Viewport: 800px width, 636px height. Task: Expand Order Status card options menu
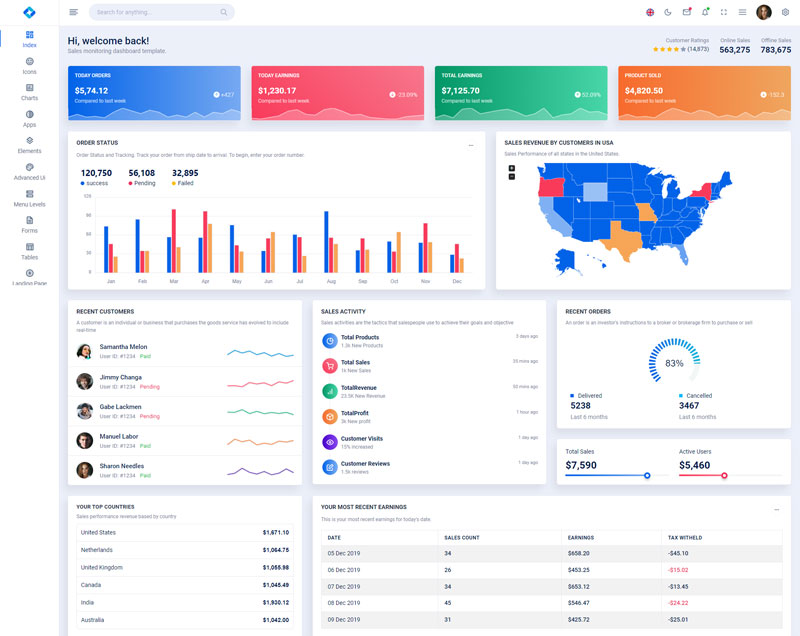[x=471, y=145]
